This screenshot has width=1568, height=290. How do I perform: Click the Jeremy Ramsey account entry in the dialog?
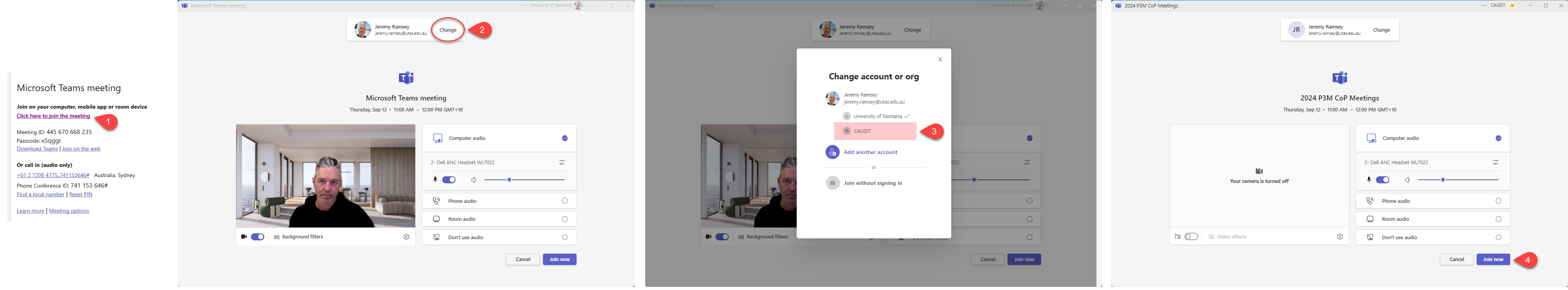click(x=865, y=98)
